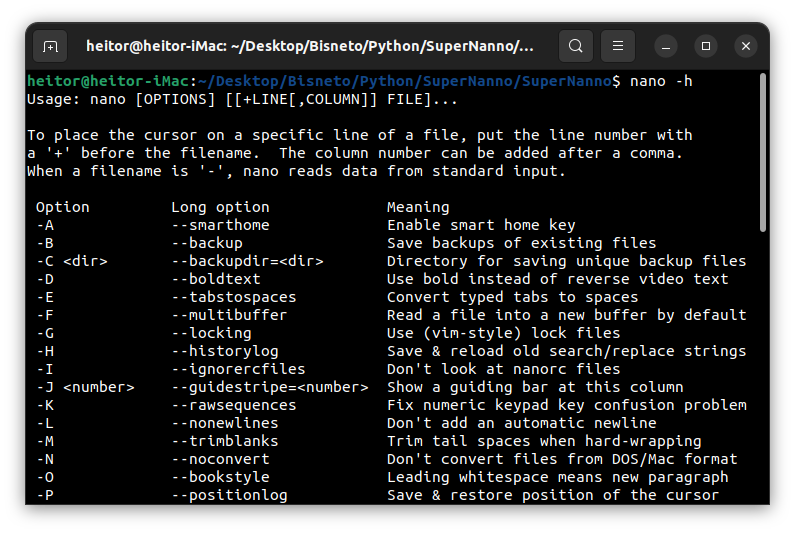Minimize the terminal window

666,47
